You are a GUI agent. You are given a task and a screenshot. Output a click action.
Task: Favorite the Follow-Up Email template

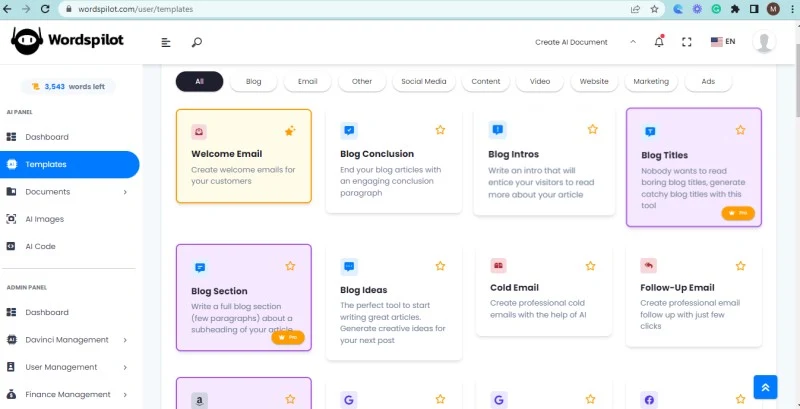[x=741, y=266]
